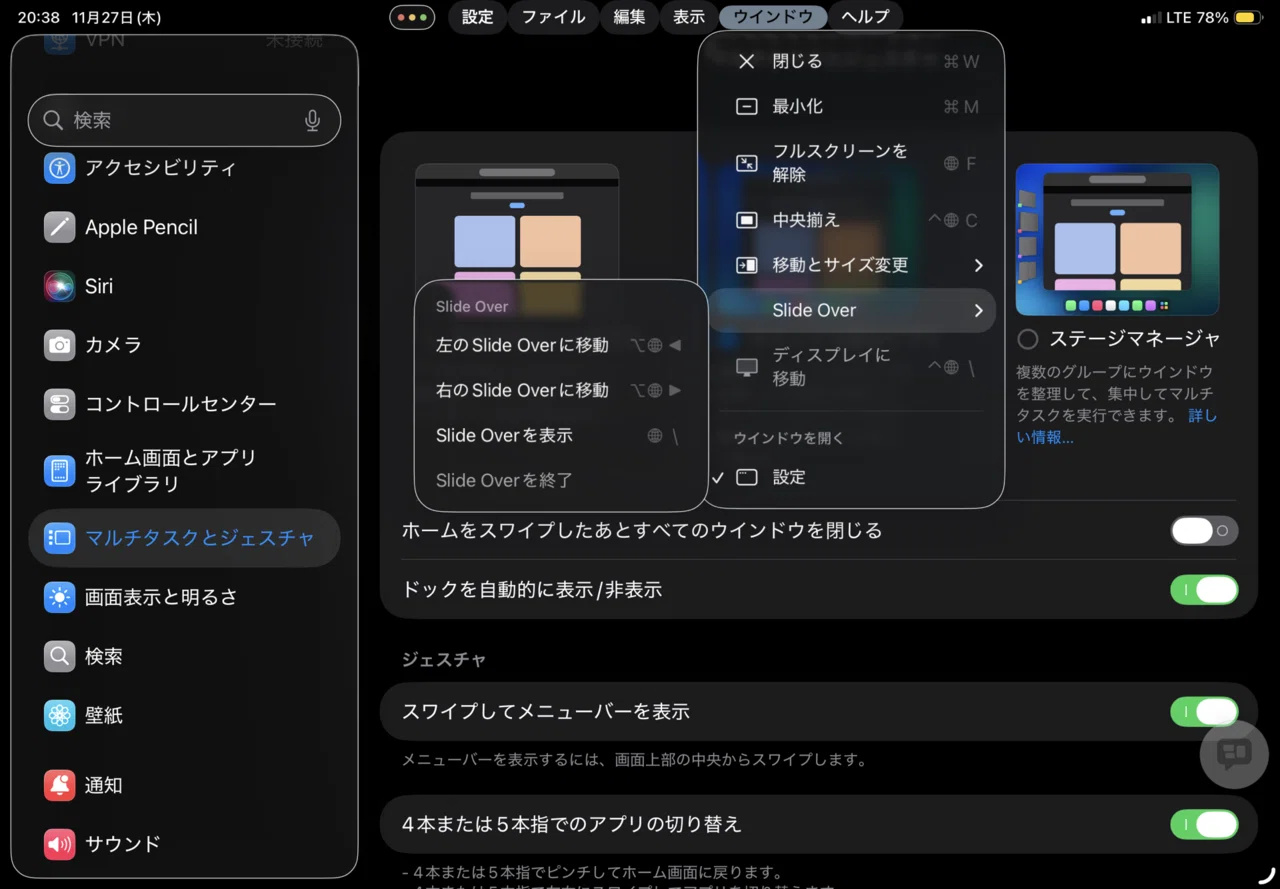Expand the Move & Resize (移動とサイズ変更) submenu
This screenshot has width=1280, height=889.
coord(859,265)
